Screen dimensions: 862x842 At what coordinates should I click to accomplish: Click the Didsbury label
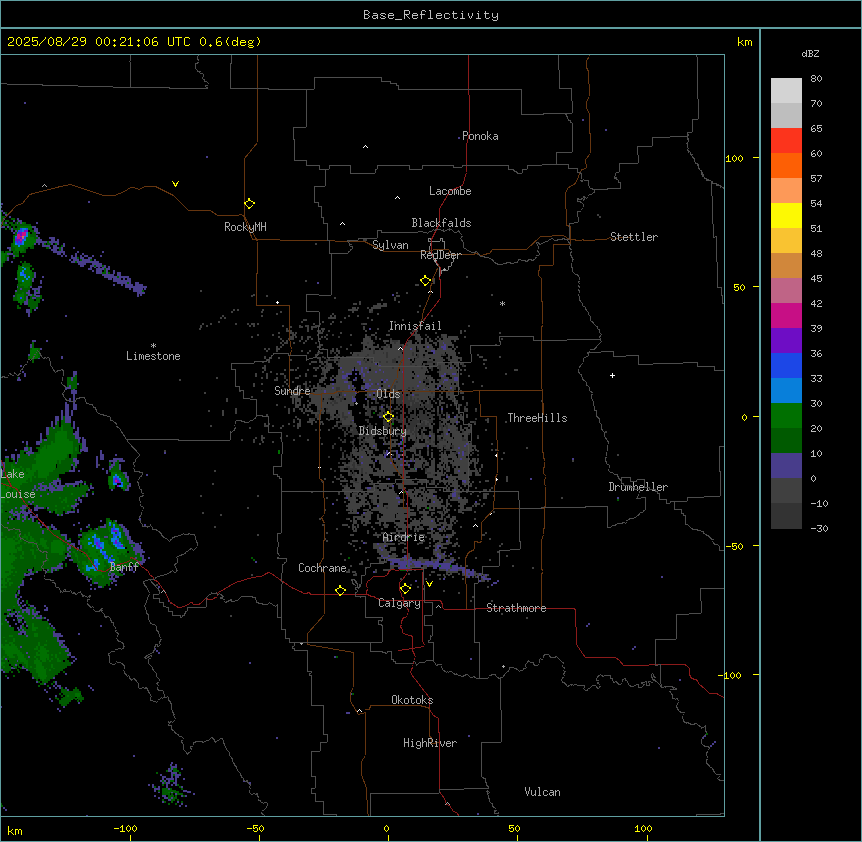[x=383, y=431]
